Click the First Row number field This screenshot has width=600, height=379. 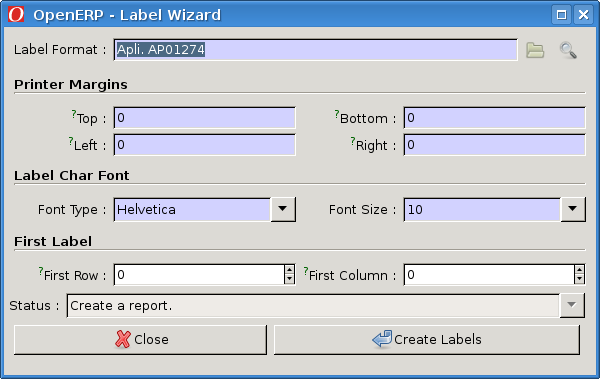pyautogui.click(x=199, y=275)
